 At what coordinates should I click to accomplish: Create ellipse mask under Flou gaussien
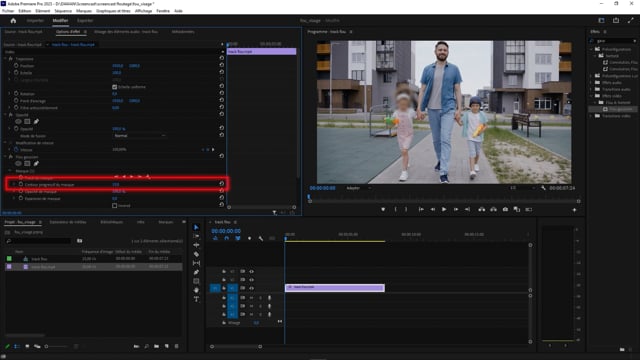pyautogui.click(x=18, y=164)
